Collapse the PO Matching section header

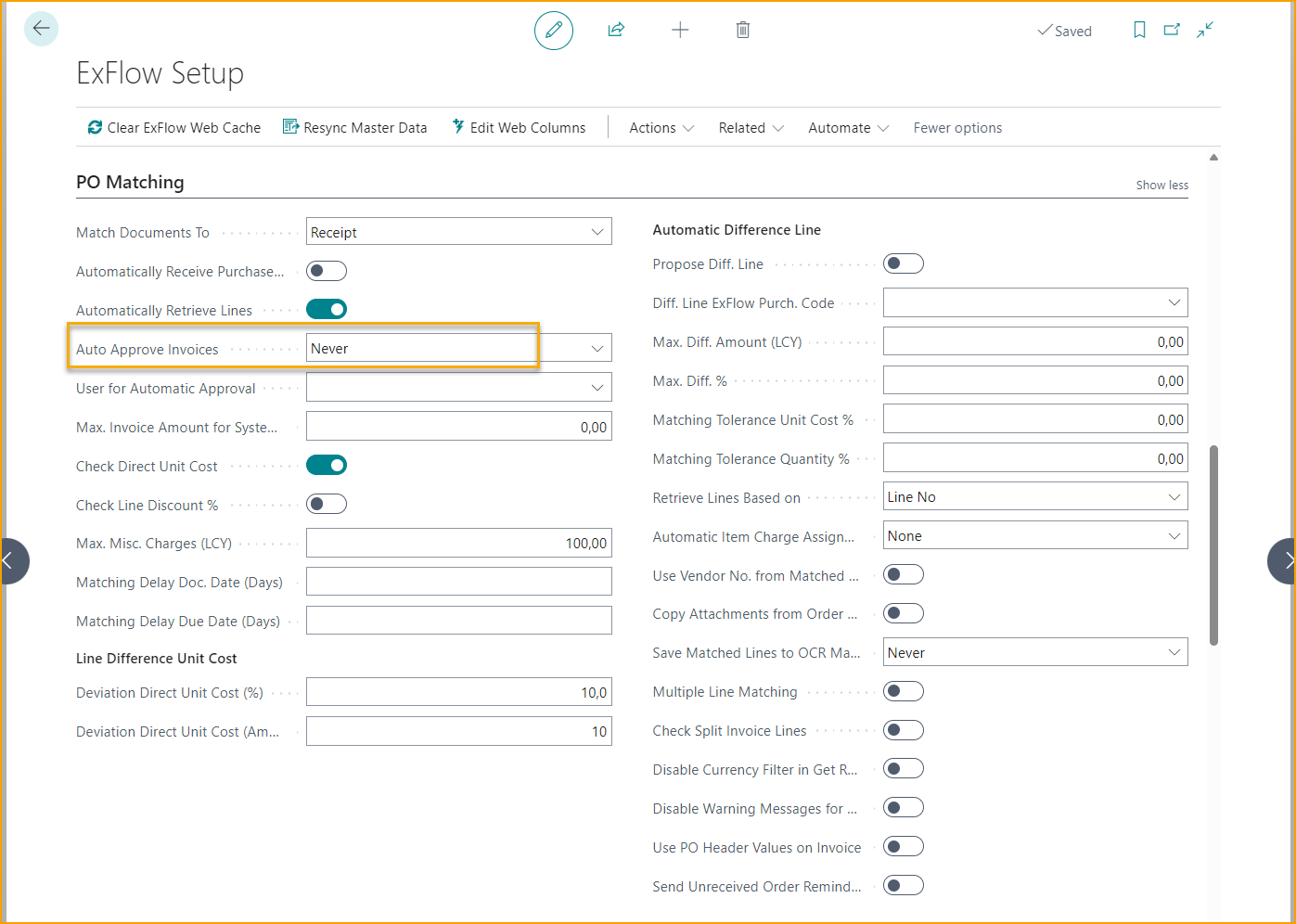tap(130, 183)
